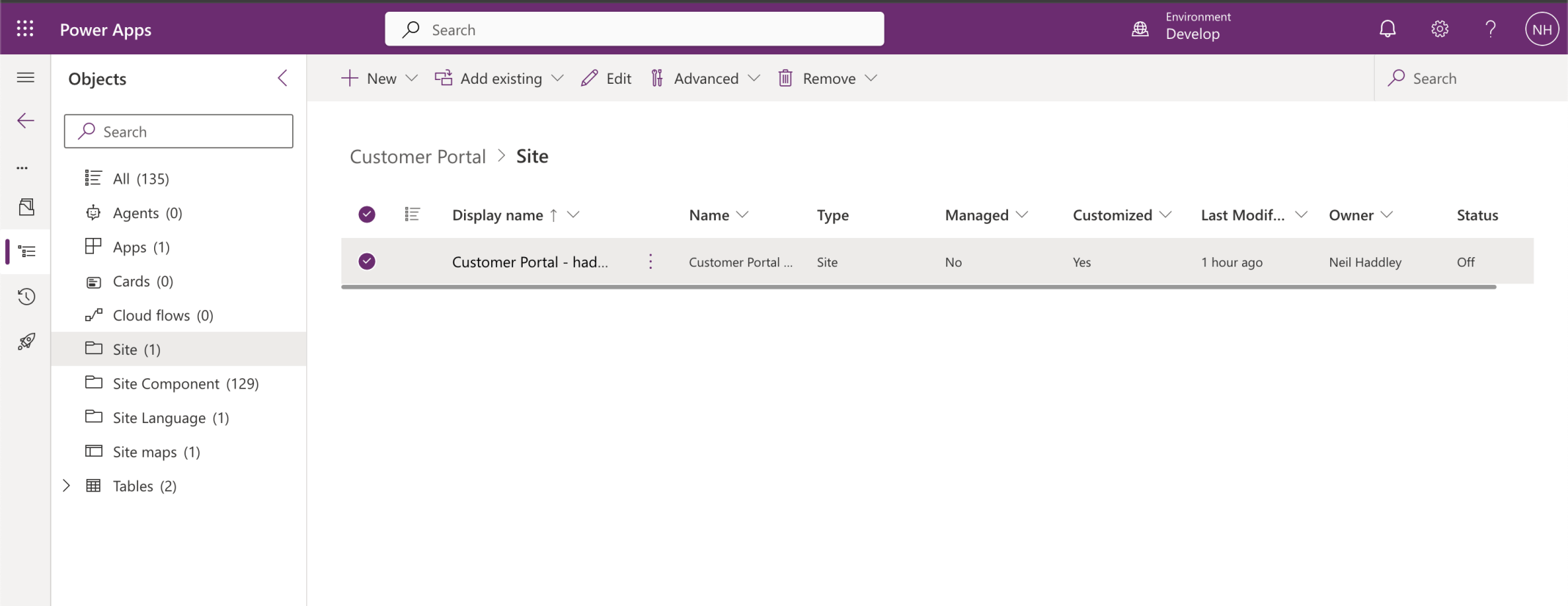
Task: Toggle the hamburger navigation menu
Action: (x=26, y=77)
